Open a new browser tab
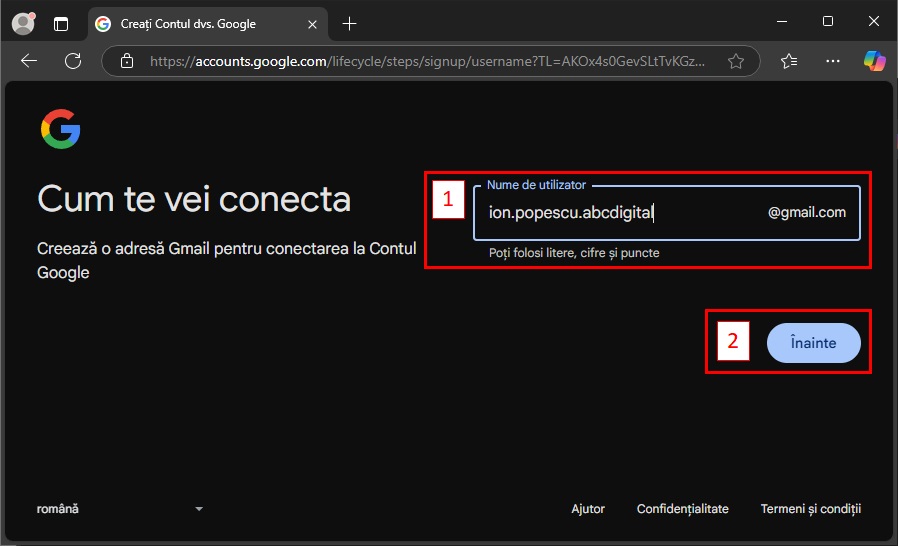898x546 pixels. [x=349, y=23]
